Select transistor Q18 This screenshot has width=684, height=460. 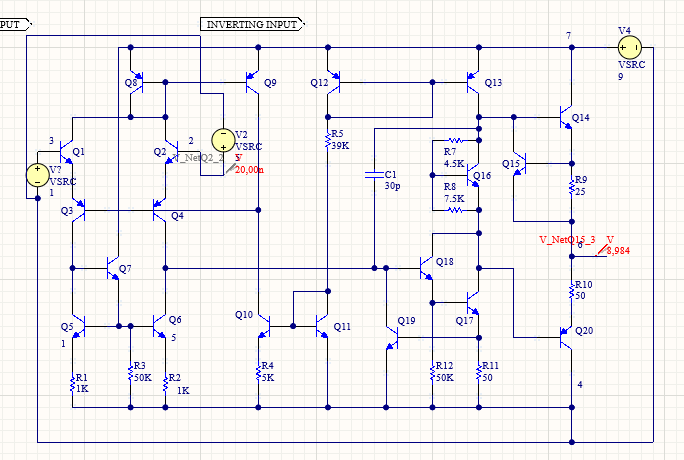click(x=427, y=268)
